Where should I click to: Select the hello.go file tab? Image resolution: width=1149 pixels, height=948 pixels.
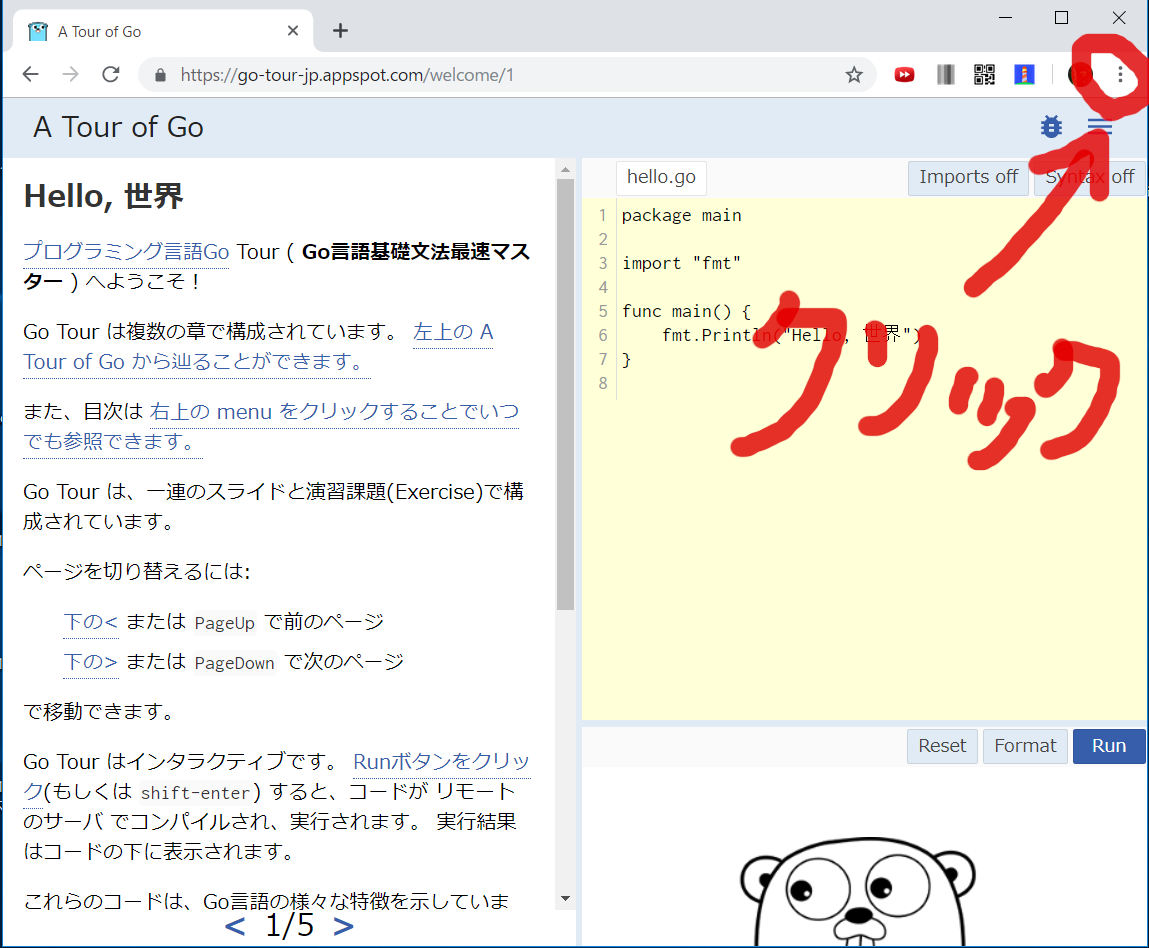[x=661, y=177]
